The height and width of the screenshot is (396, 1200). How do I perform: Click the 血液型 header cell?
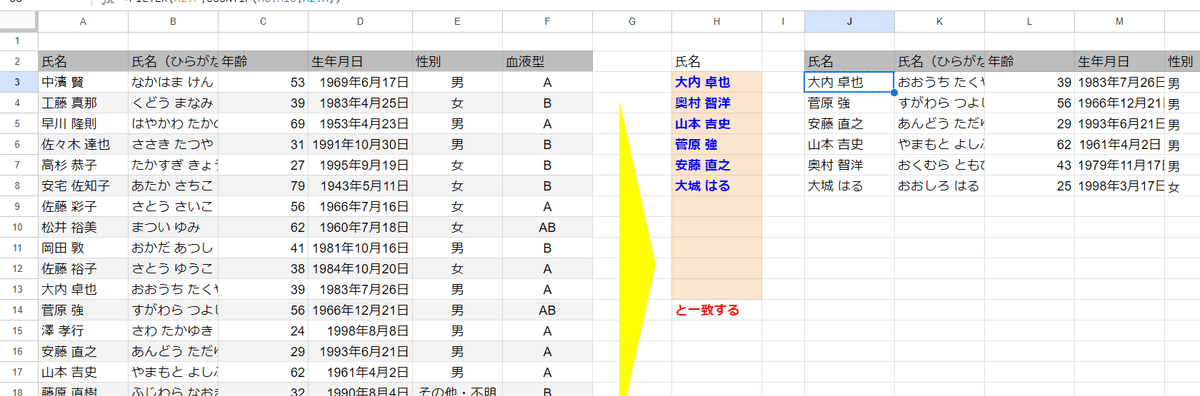coord(548,61)
